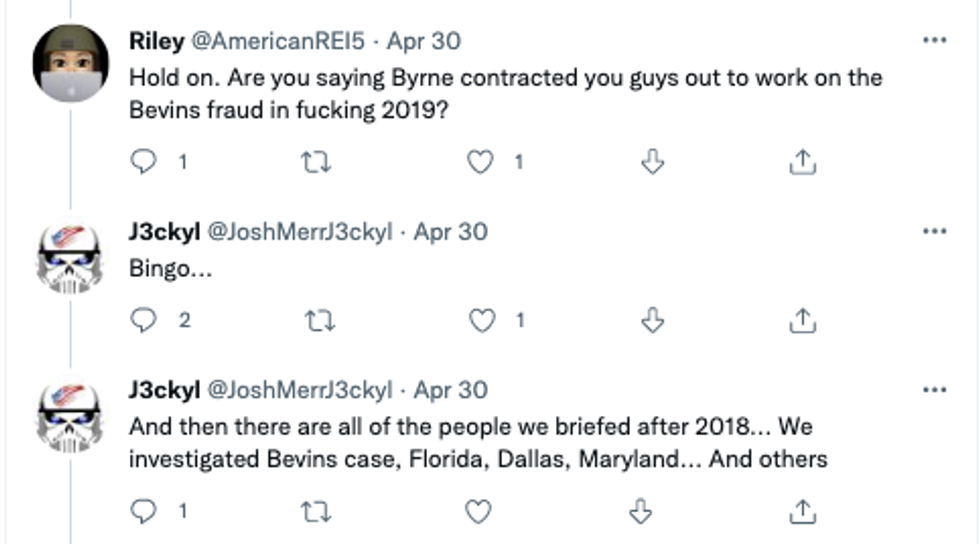This screenshot has height=544, width=980.
Task: Open the Apr 30 timestamp on Riley's tweet
Action: (x=423, y=41)
